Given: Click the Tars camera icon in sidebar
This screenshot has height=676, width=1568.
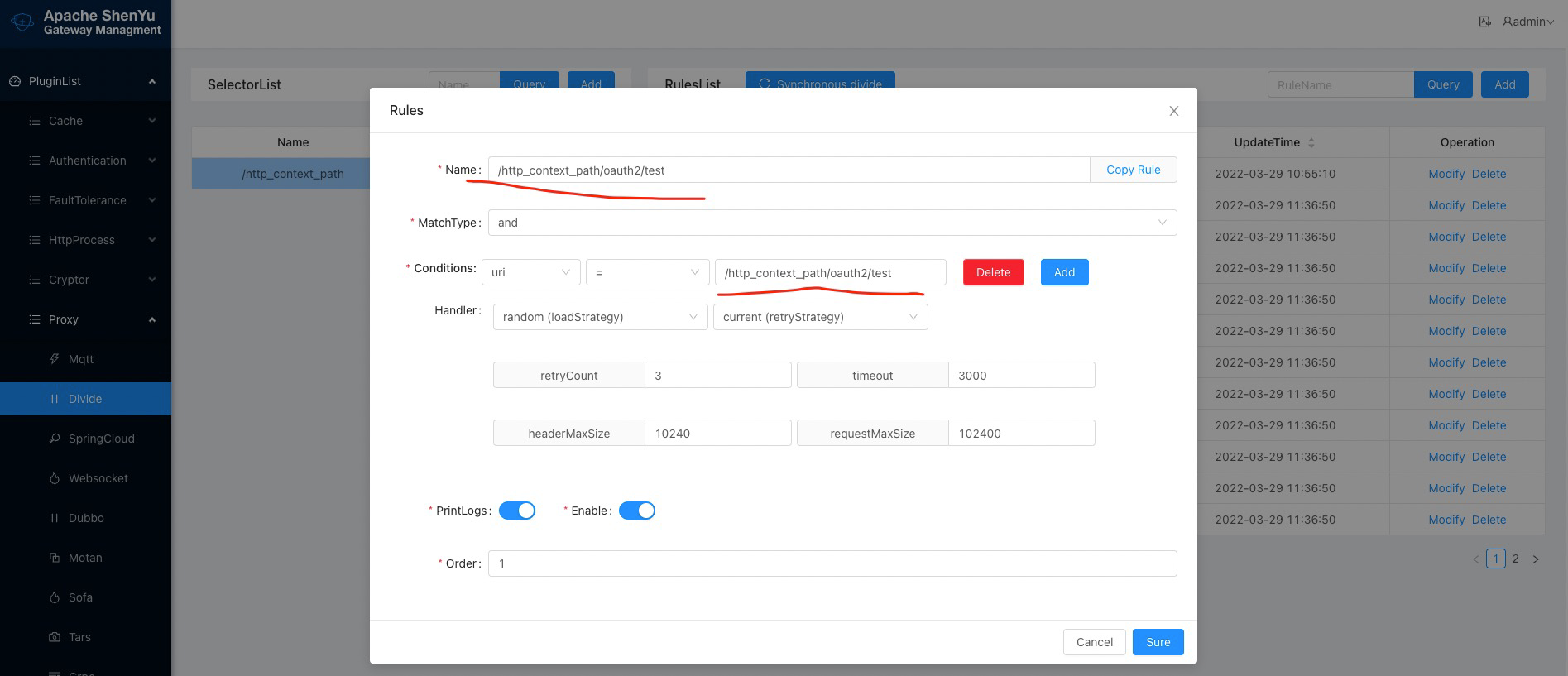Looking at the screenshot, I should pos(55,637).
